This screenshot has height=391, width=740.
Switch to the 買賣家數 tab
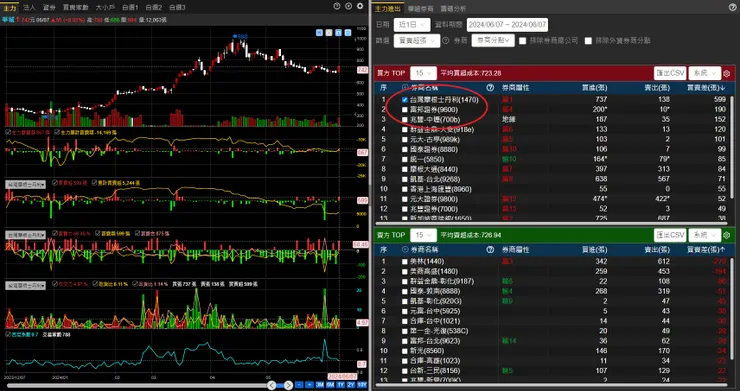click(x=76, y=7)
